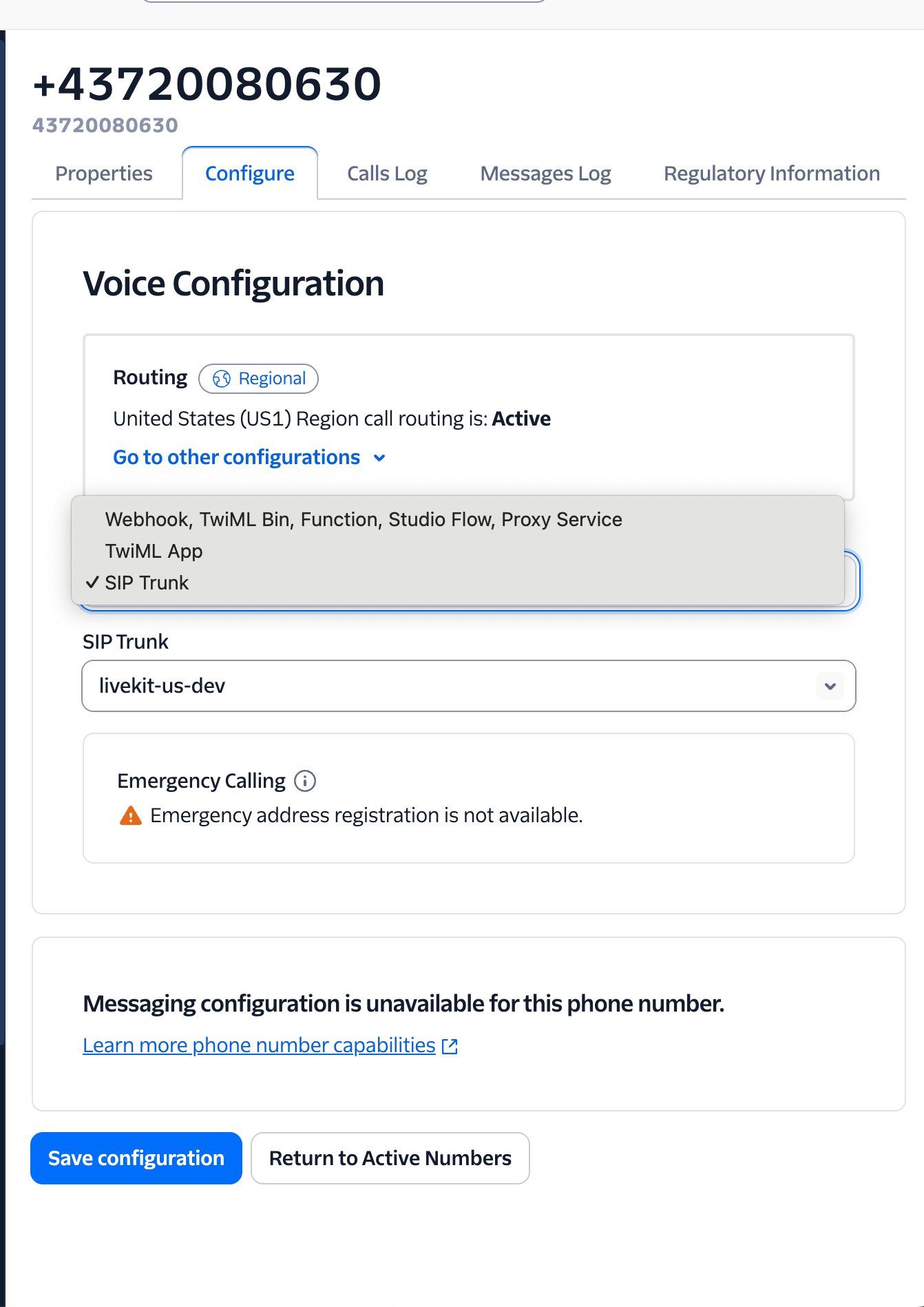
Task: Expand Go to other configurations
Action: 236,457
